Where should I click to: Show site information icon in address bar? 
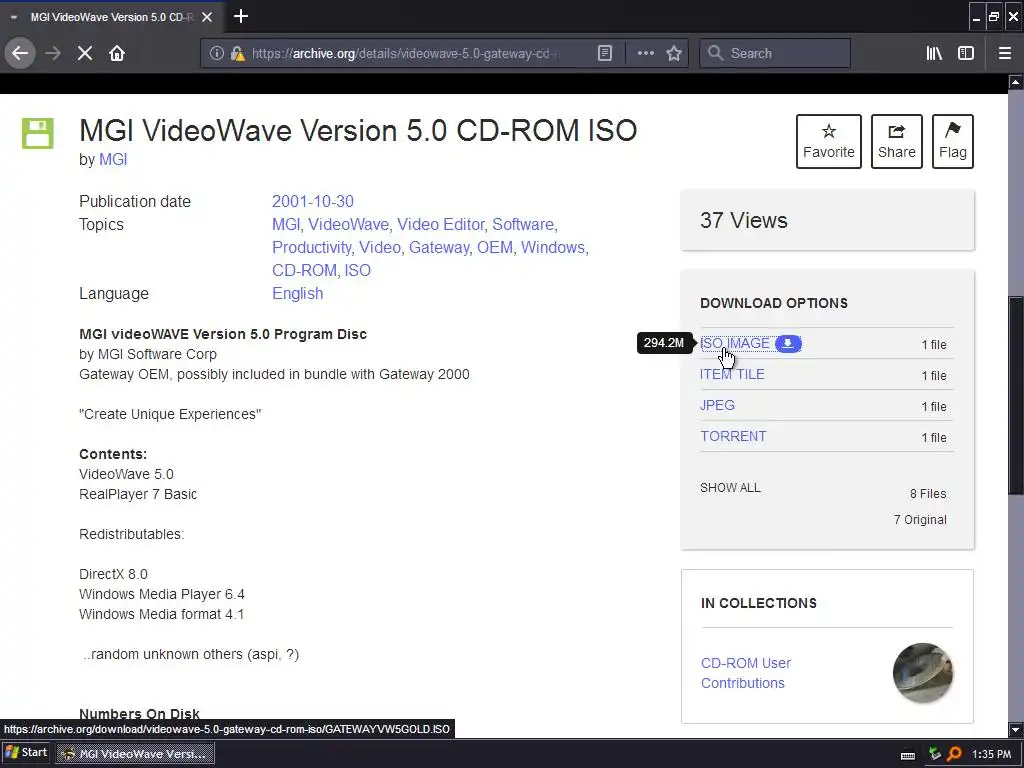pos(216,54)
